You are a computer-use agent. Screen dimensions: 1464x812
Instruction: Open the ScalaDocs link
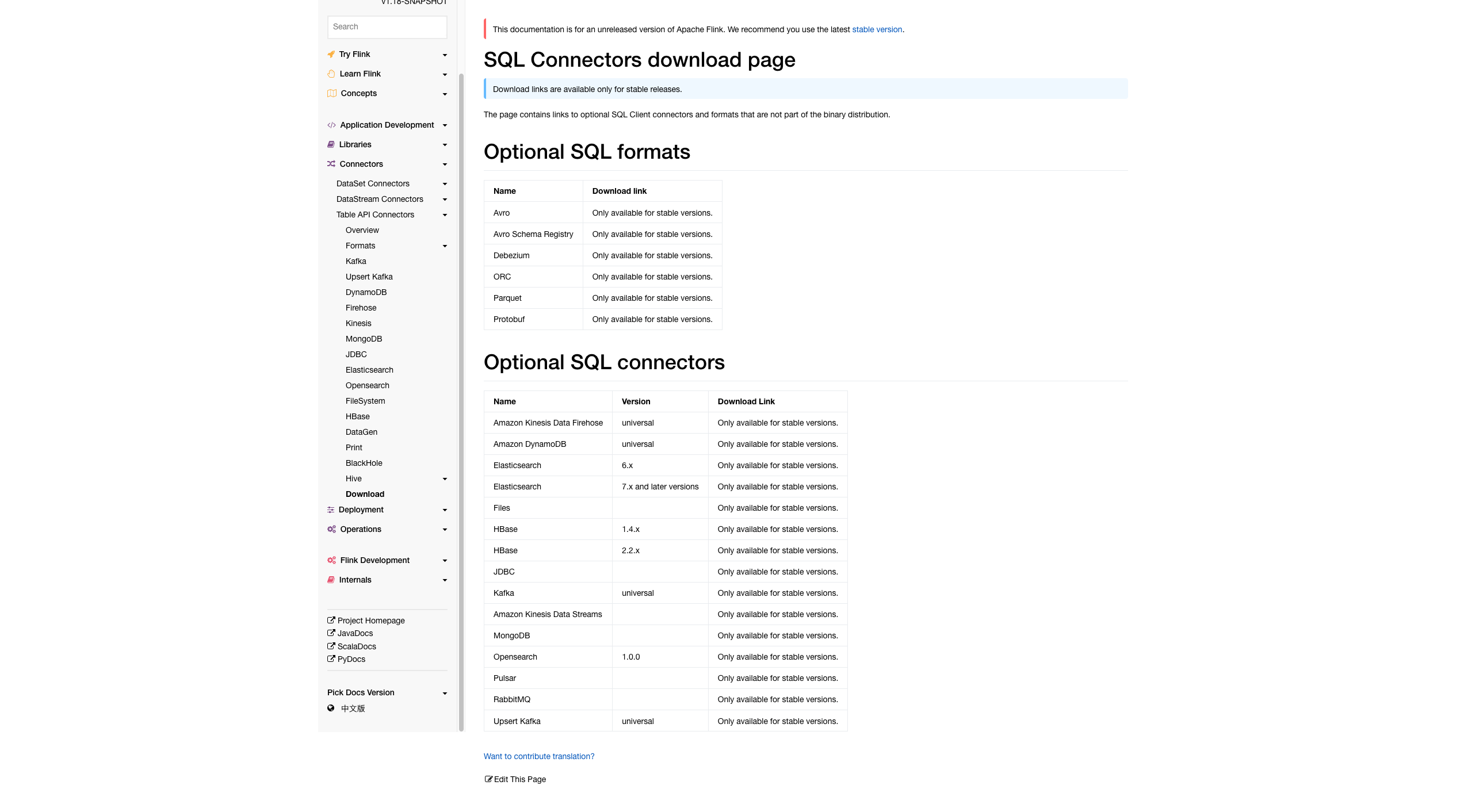pyautogui.click(x=357, y=646)
